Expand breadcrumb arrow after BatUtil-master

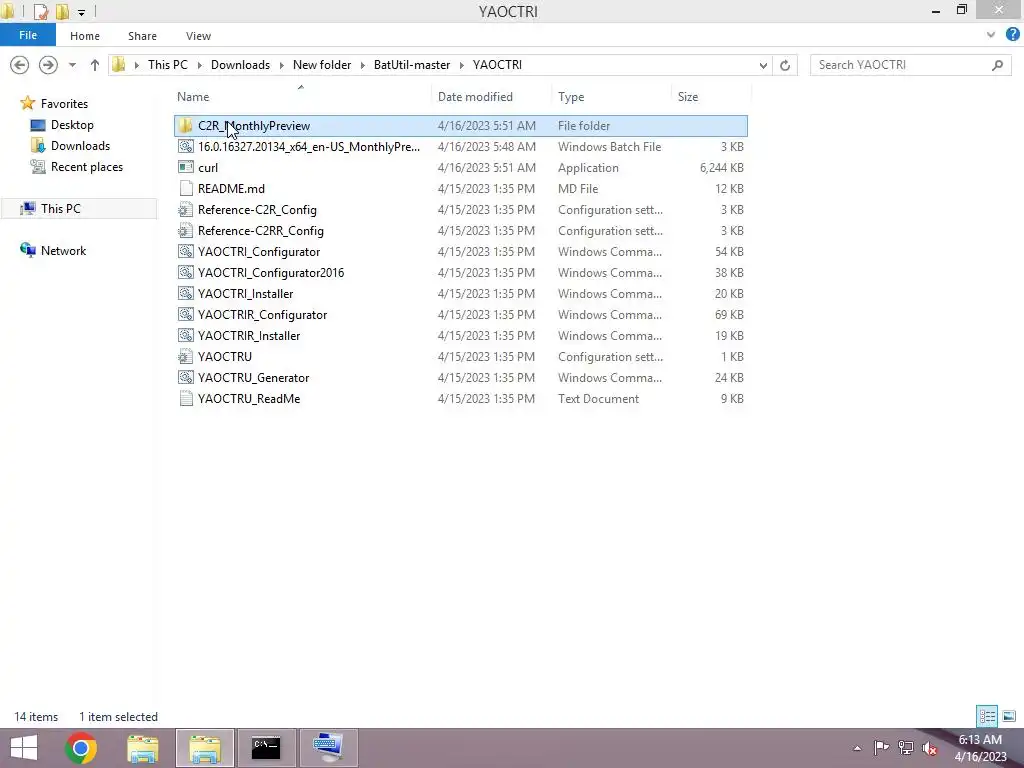pyautogui.click(x=462, y=65)
